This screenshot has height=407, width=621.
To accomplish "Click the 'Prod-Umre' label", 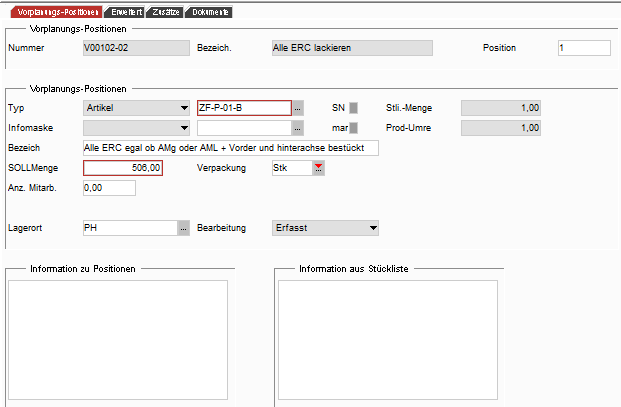I will pyautogui.click(x=408, y=128).
